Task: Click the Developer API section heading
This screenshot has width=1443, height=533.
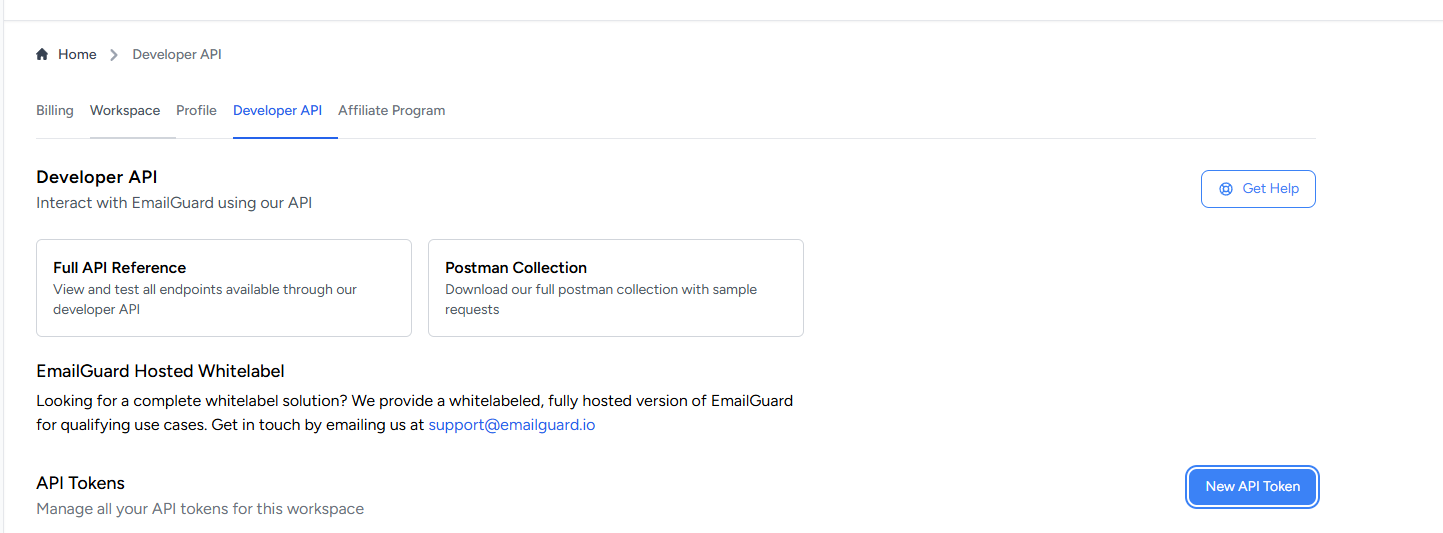Action: click(97, 177)
